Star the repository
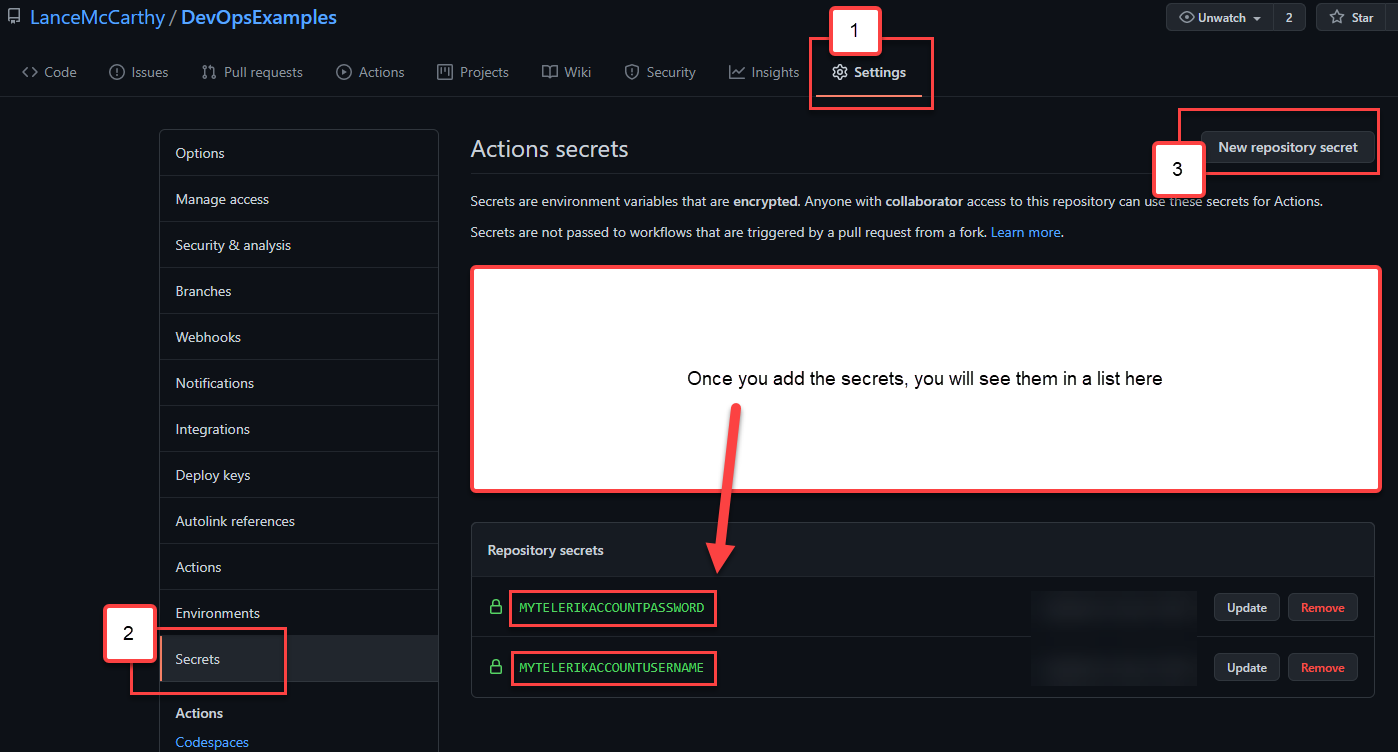The width and height of the screenshot is (1398, 752). click(x=1351, y=17)
